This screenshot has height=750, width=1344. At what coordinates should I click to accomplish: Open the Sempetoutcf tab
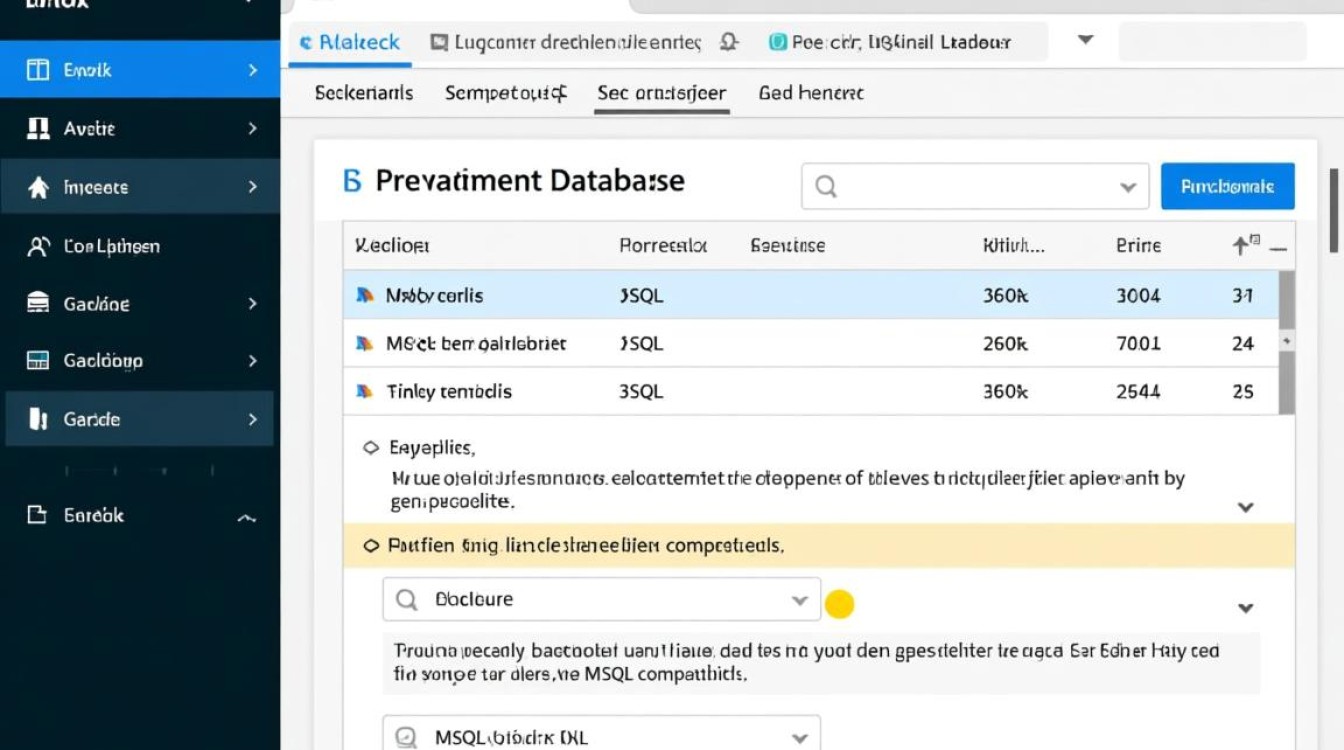coord(505,93)
